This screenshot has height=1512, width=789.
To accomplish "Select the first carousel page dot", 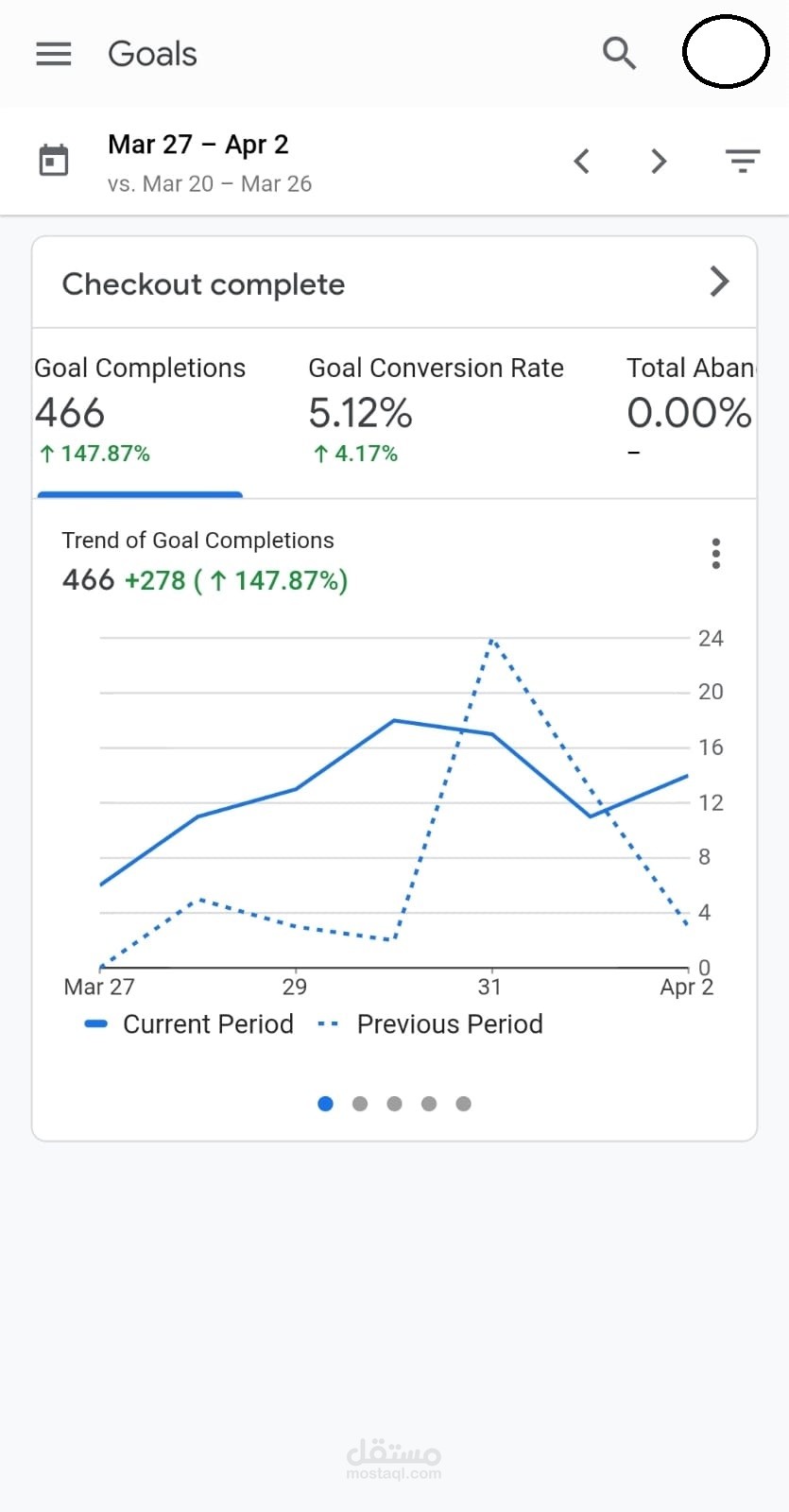I will tap(326, 1104).
